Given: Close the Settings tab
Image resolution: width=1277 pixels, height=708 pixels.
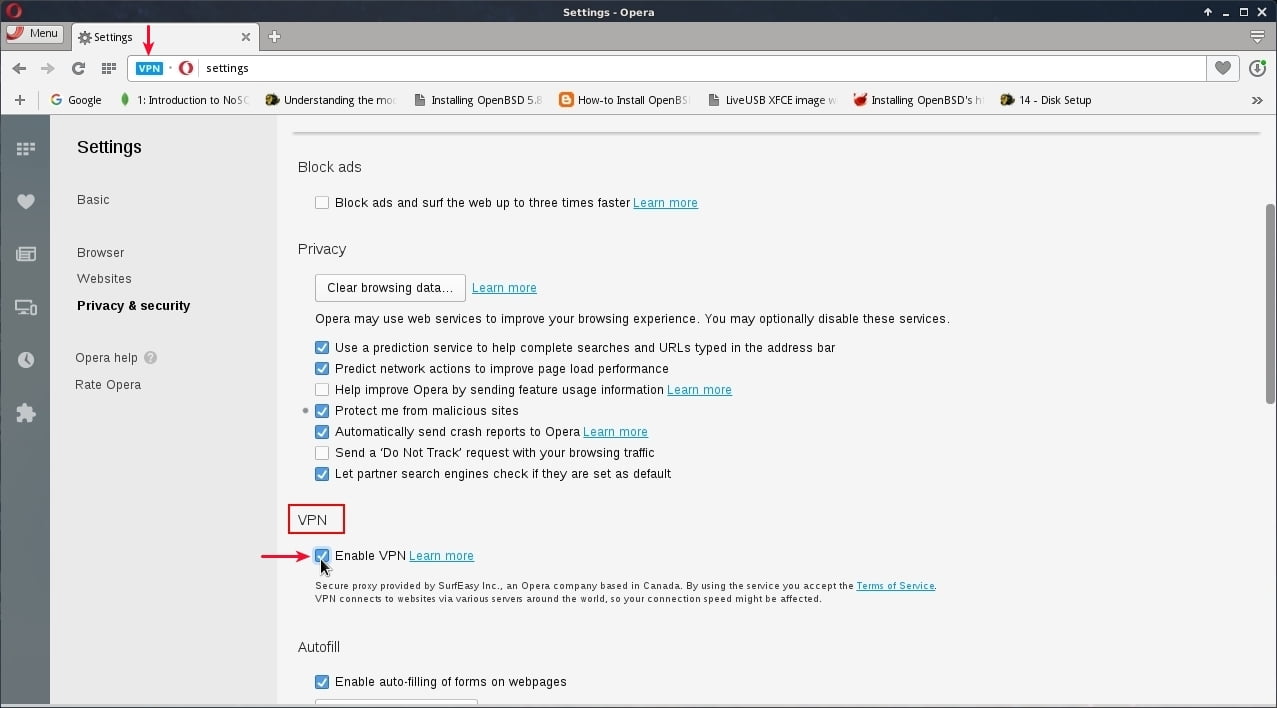Looking at the screenshot, I should (246, 37).
